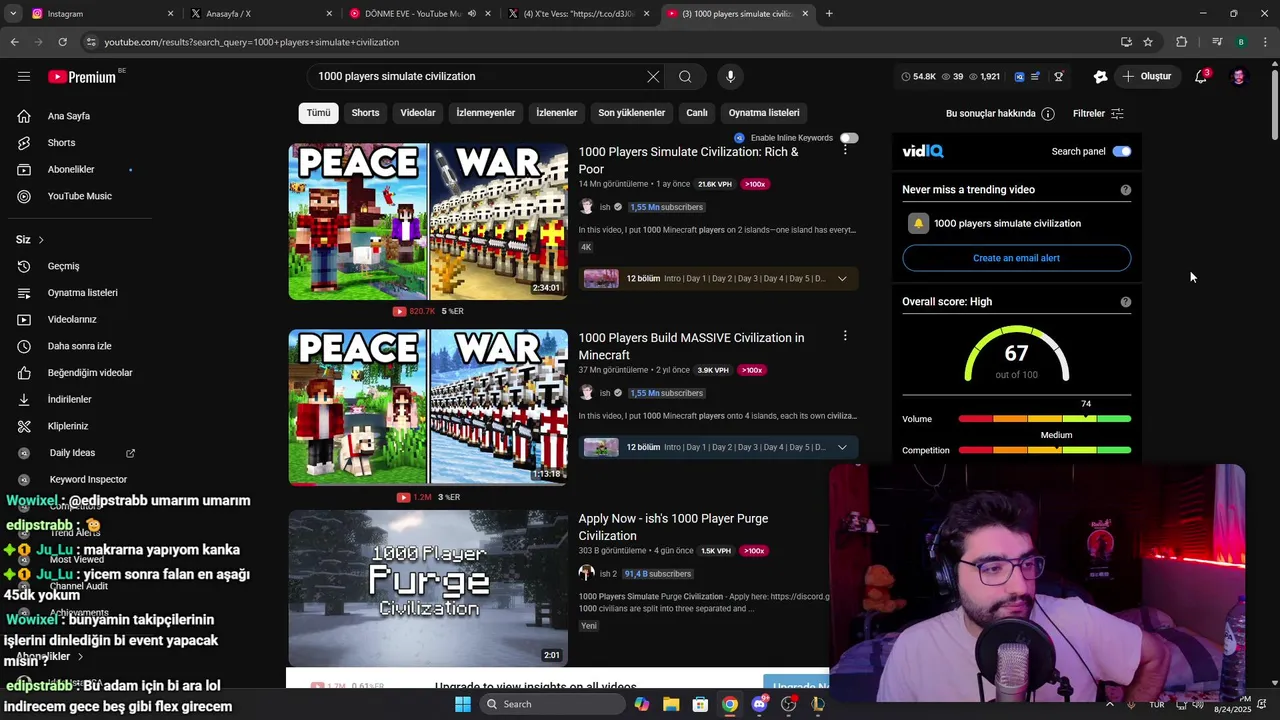Clear the search query with the X icon
Image resolution: width=1280 pixels, height=720 pixels.
pyautogui.click(x=653, y=77)
